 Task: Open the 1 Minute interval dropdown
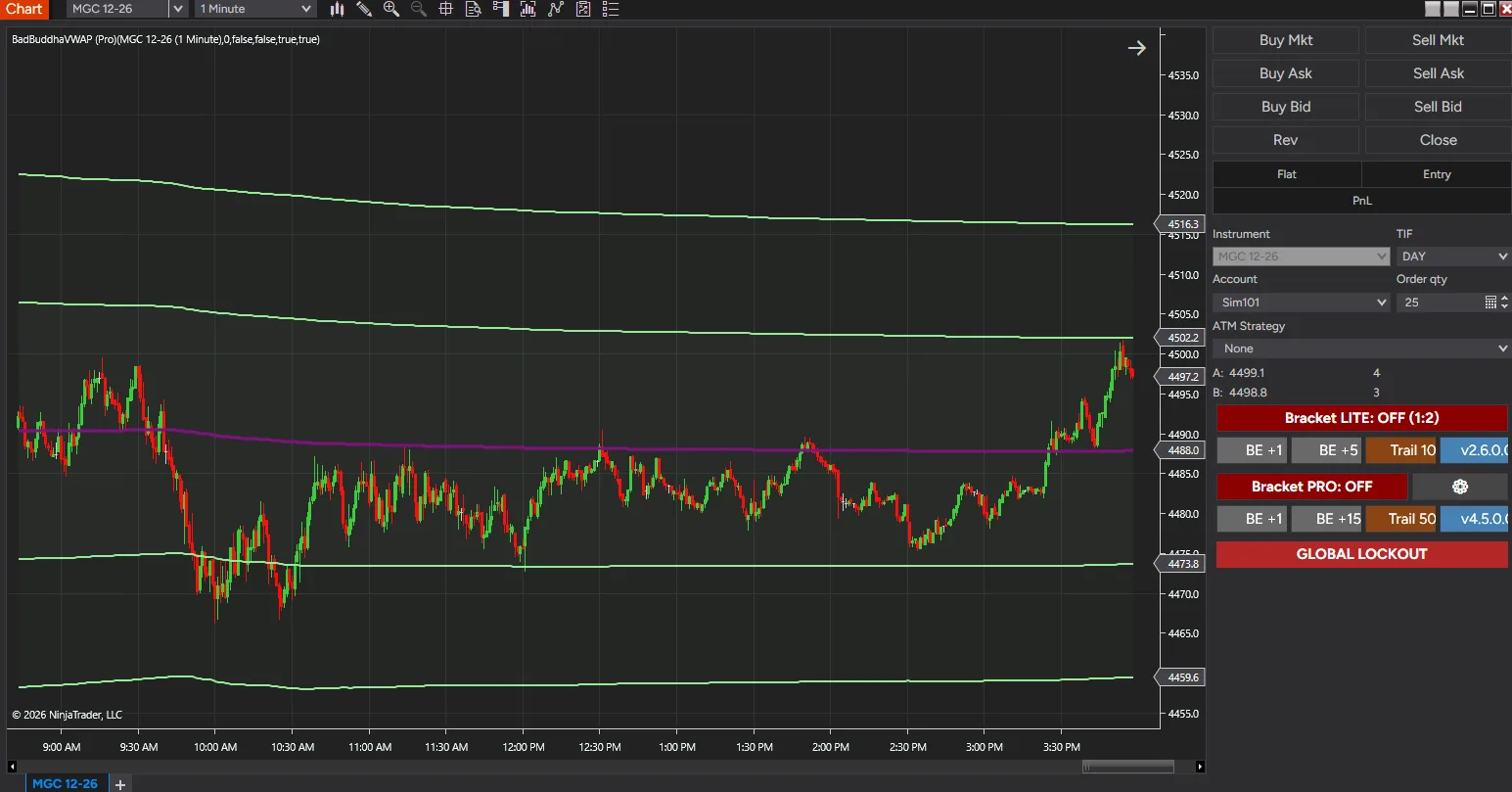255,9
